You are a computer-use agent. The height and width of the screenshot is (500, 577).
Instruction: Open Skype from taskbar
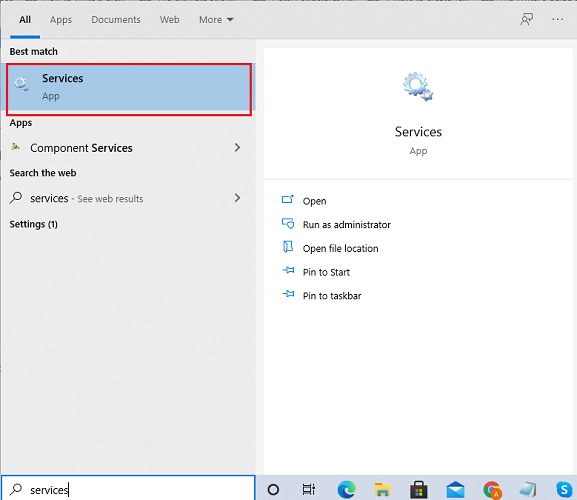(x=564, y=490)
